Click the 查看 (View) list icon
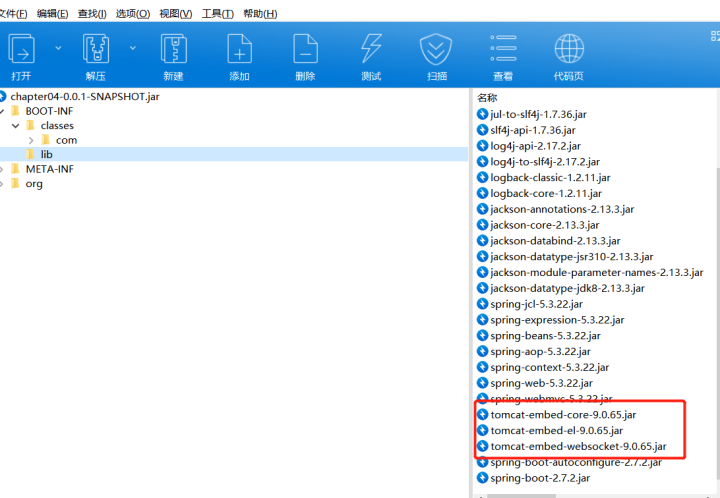 (503, 48)
